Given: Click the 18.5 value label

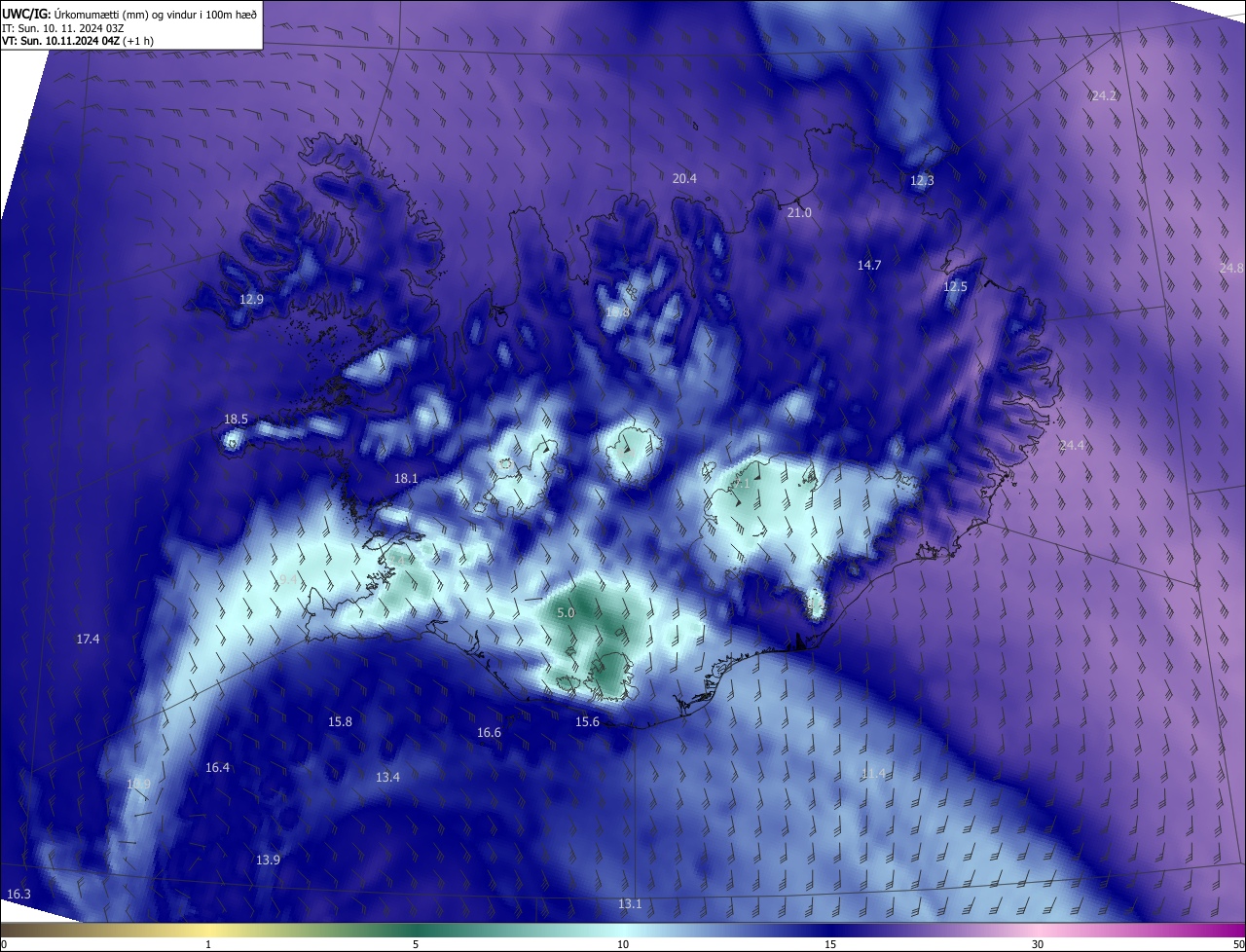Looking at the screenshot, I should click(236, 419).
